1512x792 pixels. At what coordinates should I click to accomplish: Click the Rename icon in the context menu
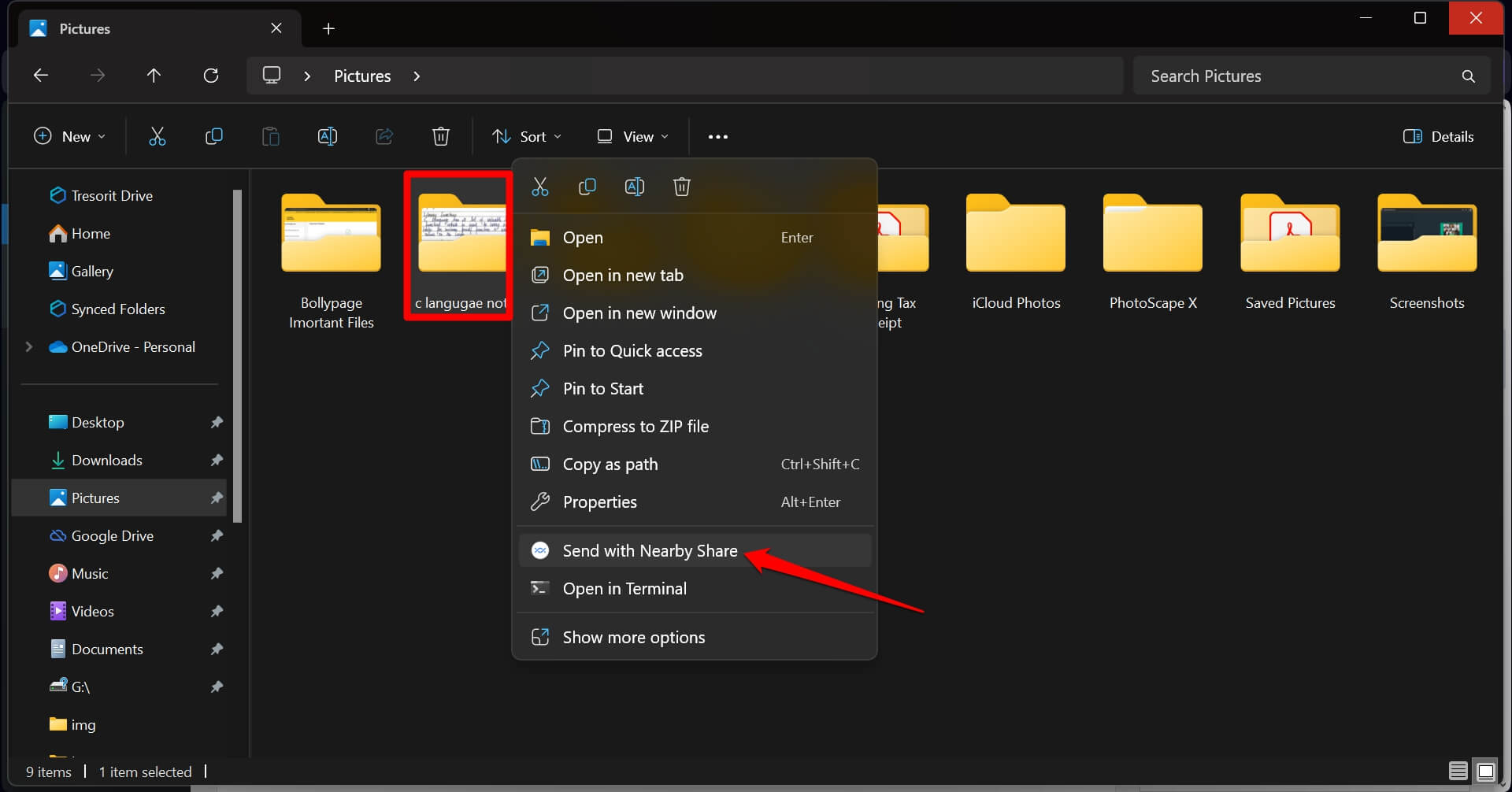point(634,187)
